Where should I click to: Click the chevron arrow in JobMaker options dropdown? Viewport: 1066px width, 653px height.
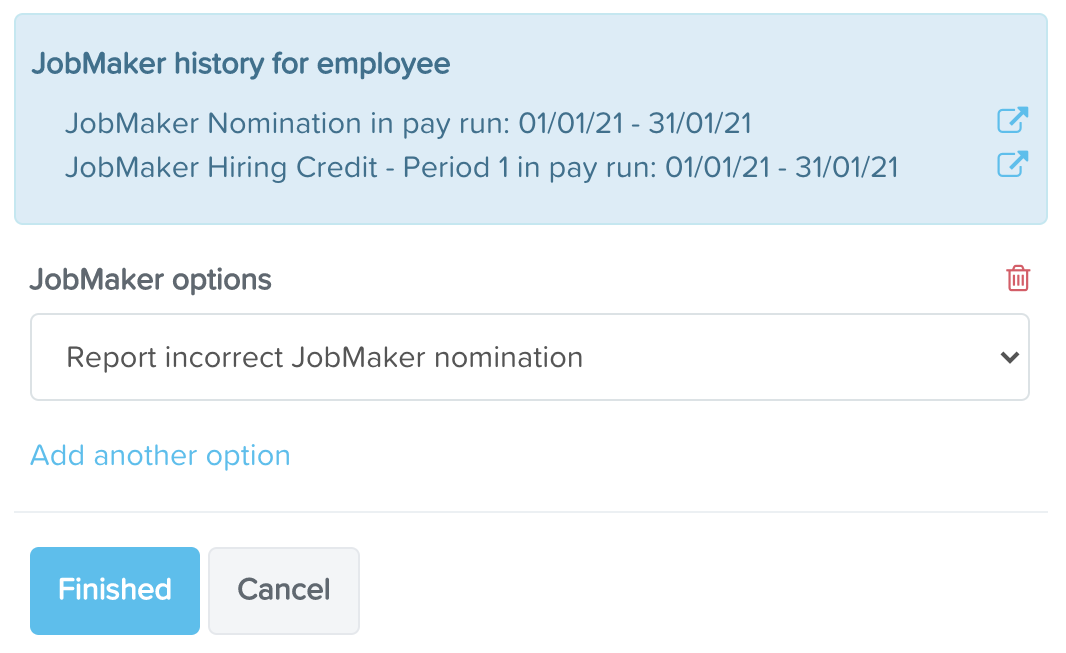pyautogui.click(x=1010, y=357)
